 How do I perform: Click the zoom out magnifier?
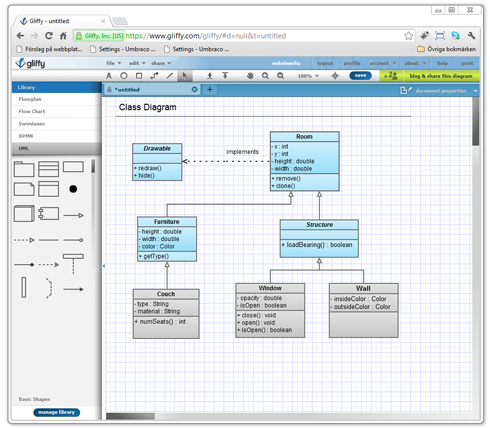(281, 76)
